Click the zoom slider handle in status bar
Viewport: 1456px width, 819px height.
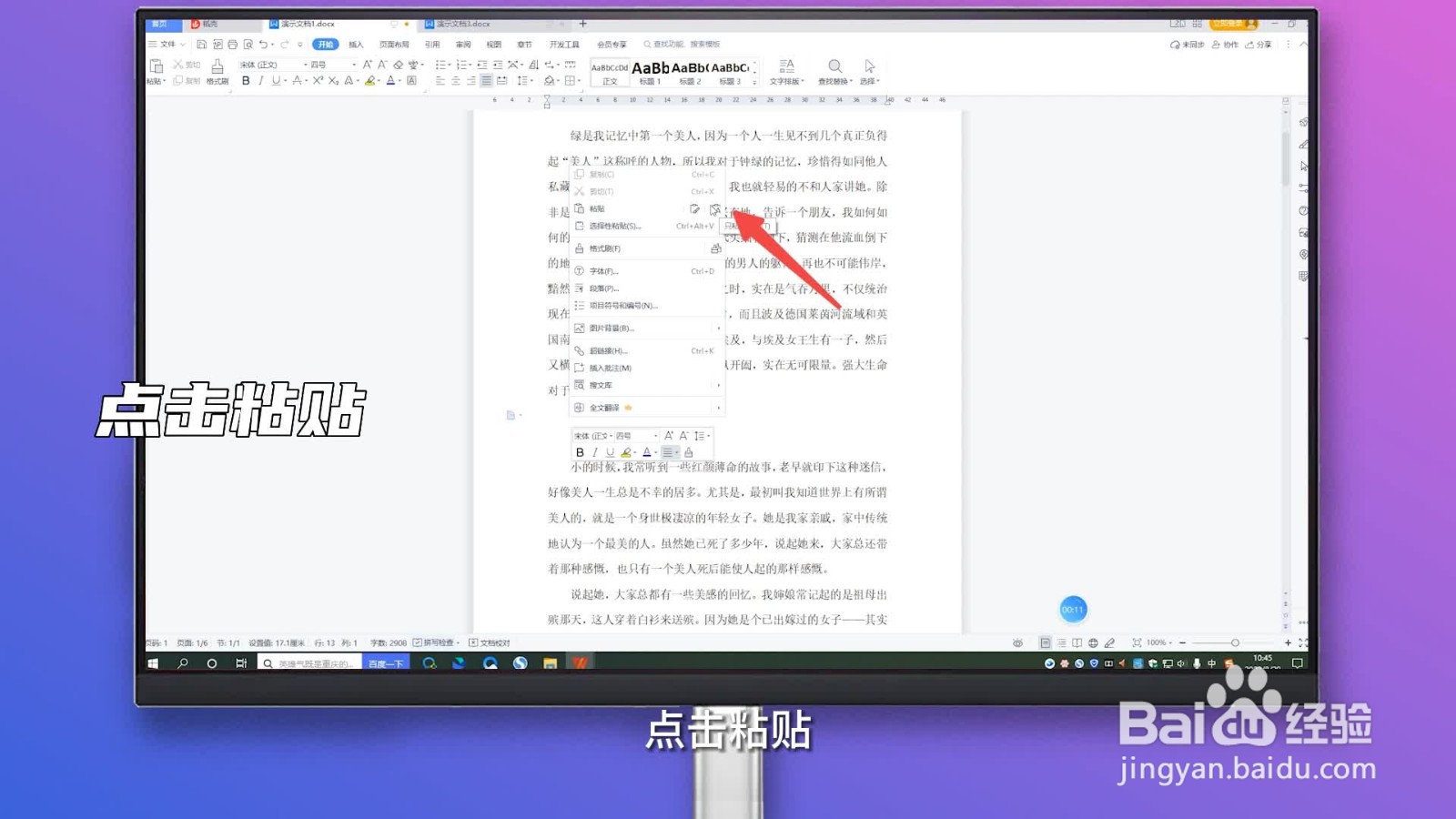1235,642
